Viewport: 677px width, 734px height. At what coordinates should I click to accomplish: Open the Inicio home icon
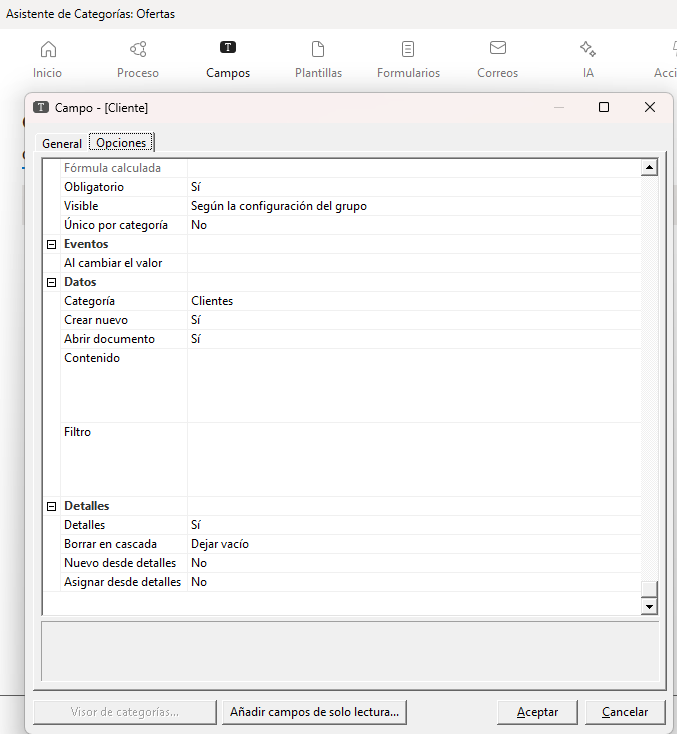click(47, 50)
